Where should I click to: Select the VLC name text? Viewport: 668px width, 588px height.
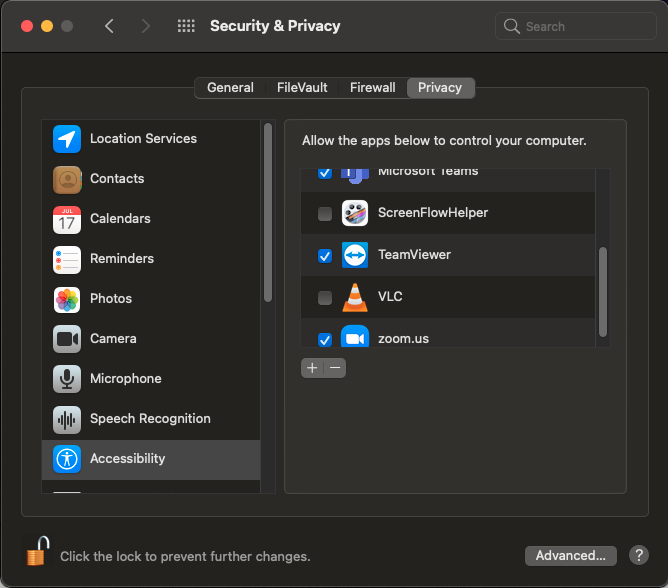pyautogui.click(x=390, y=297)
